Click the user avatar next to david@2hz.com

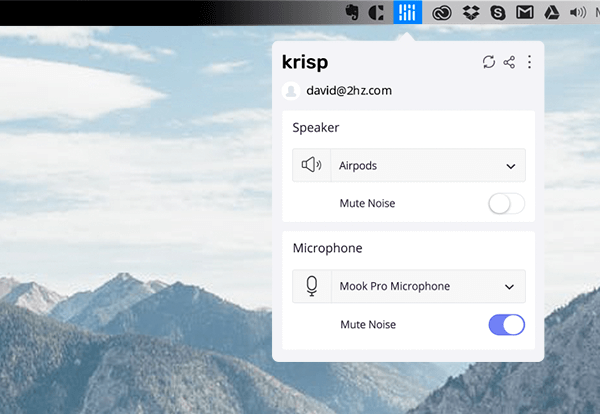(291, 91)
